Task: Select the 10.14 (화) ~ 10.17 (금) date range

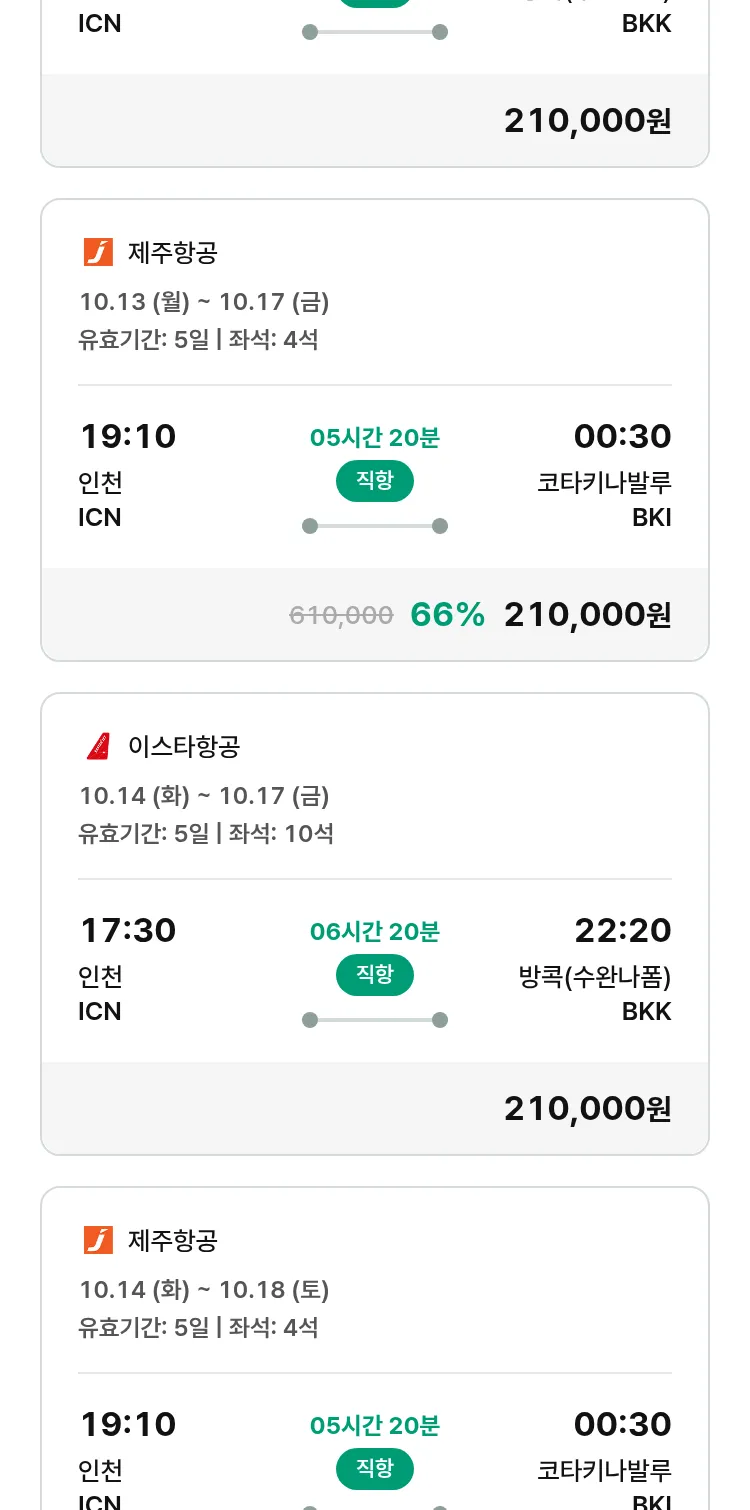Action: click(x=204, y=796)
